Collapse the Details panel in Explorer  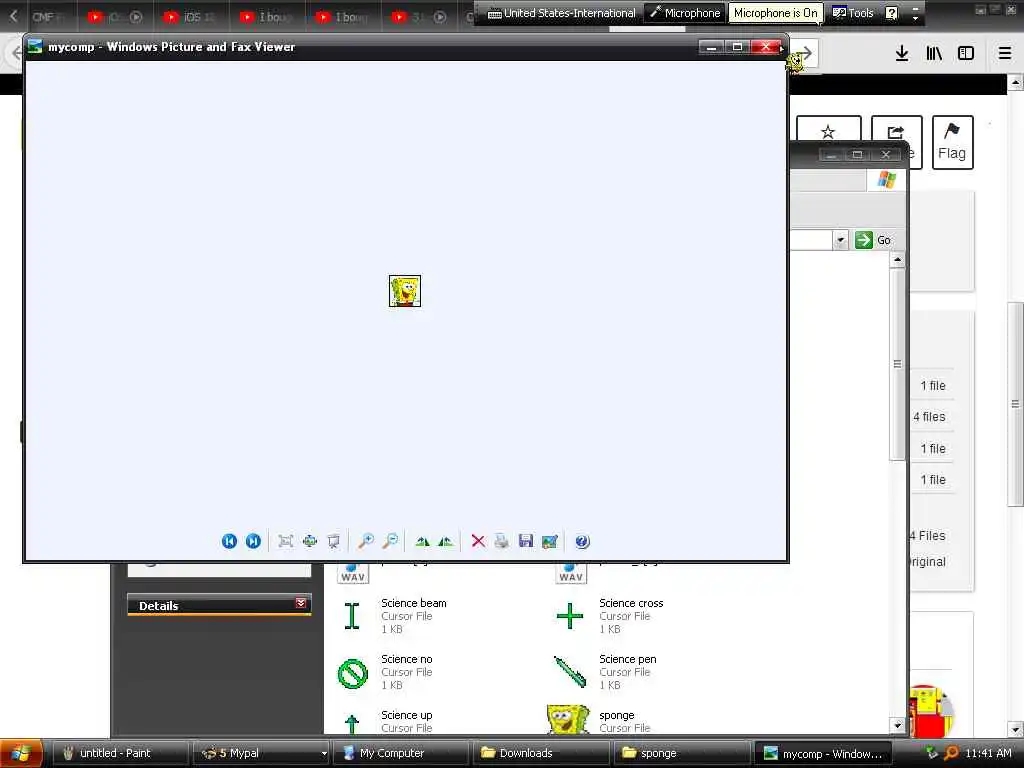click(x=301, y=603)
